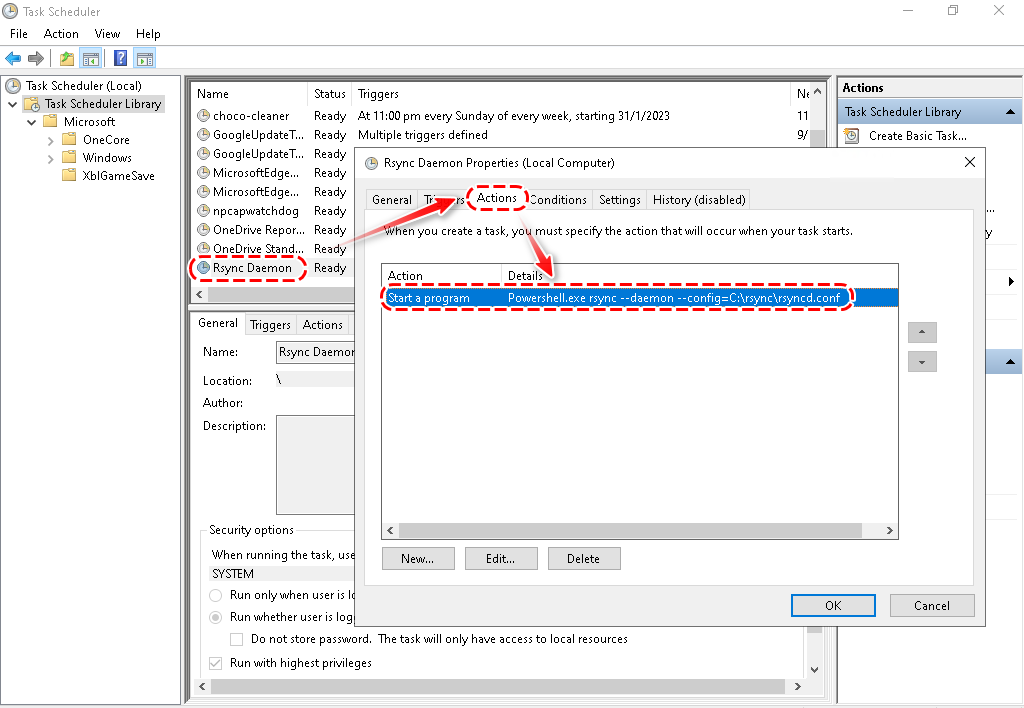Click Create Basic Task icon in Actions pane
The height and width of the screenshot is (708, 1024).
click(853, 136)
